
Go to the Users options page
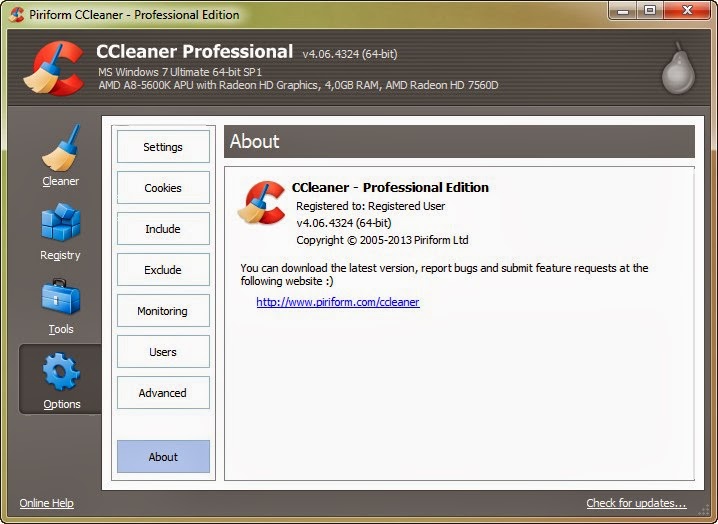tap(163, 352)
